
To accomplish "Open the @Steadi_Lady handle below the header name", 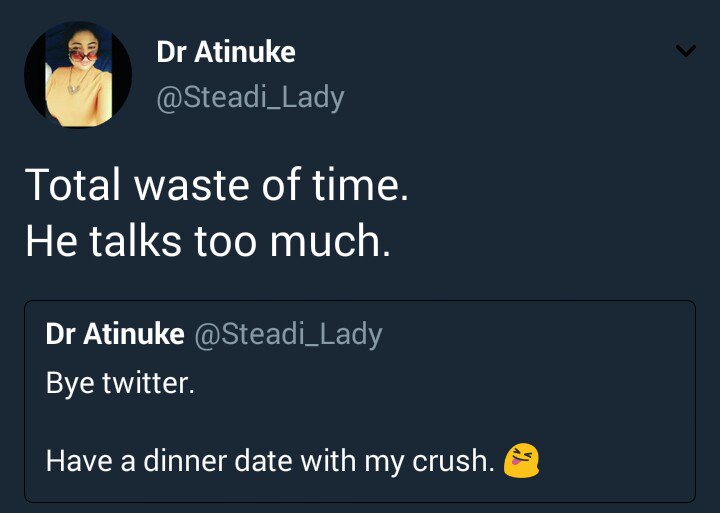I will click(250, 97).
